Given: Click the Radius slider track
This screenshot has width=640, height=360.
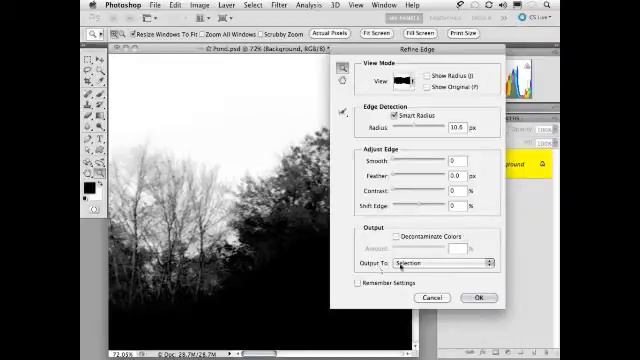Looking at the screenshot, I should 418,126.
